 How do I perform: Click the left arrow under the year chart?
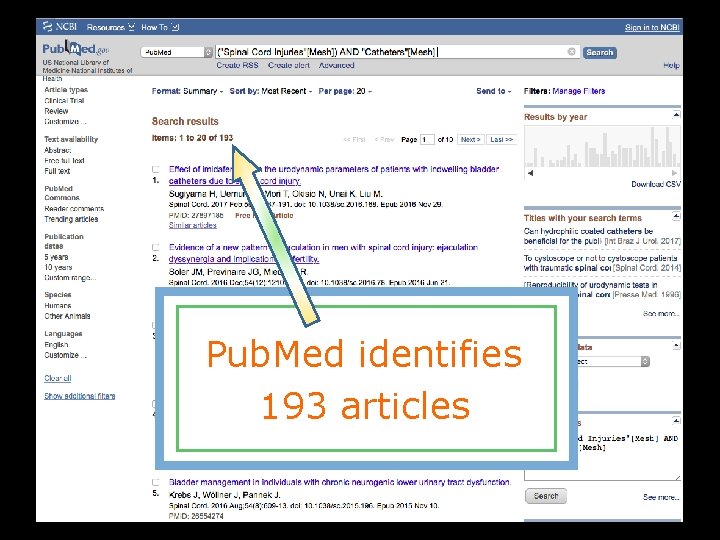[x=530, y=173]
